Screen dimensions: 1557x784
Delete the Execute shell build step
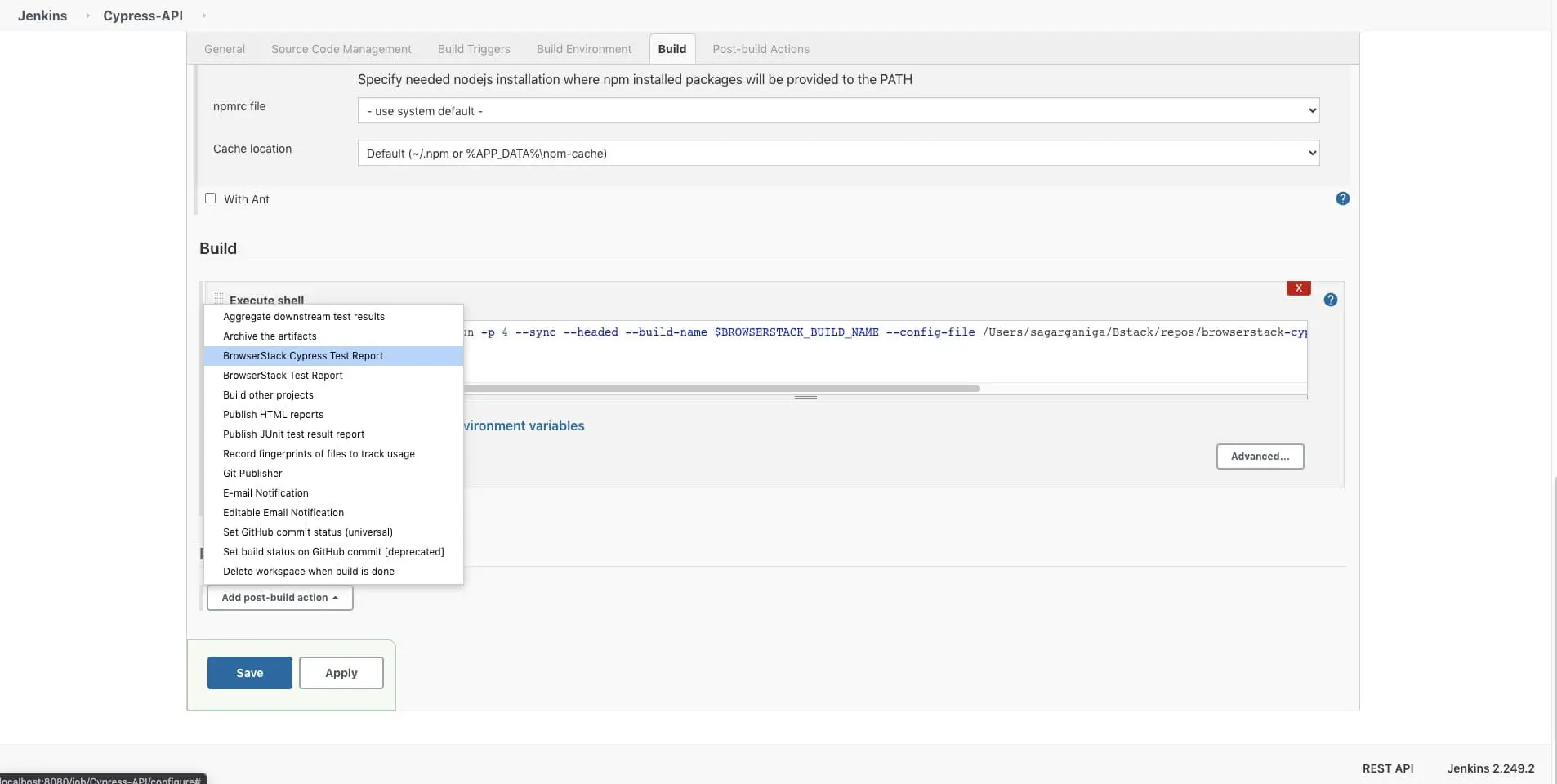click(1298, 288)
